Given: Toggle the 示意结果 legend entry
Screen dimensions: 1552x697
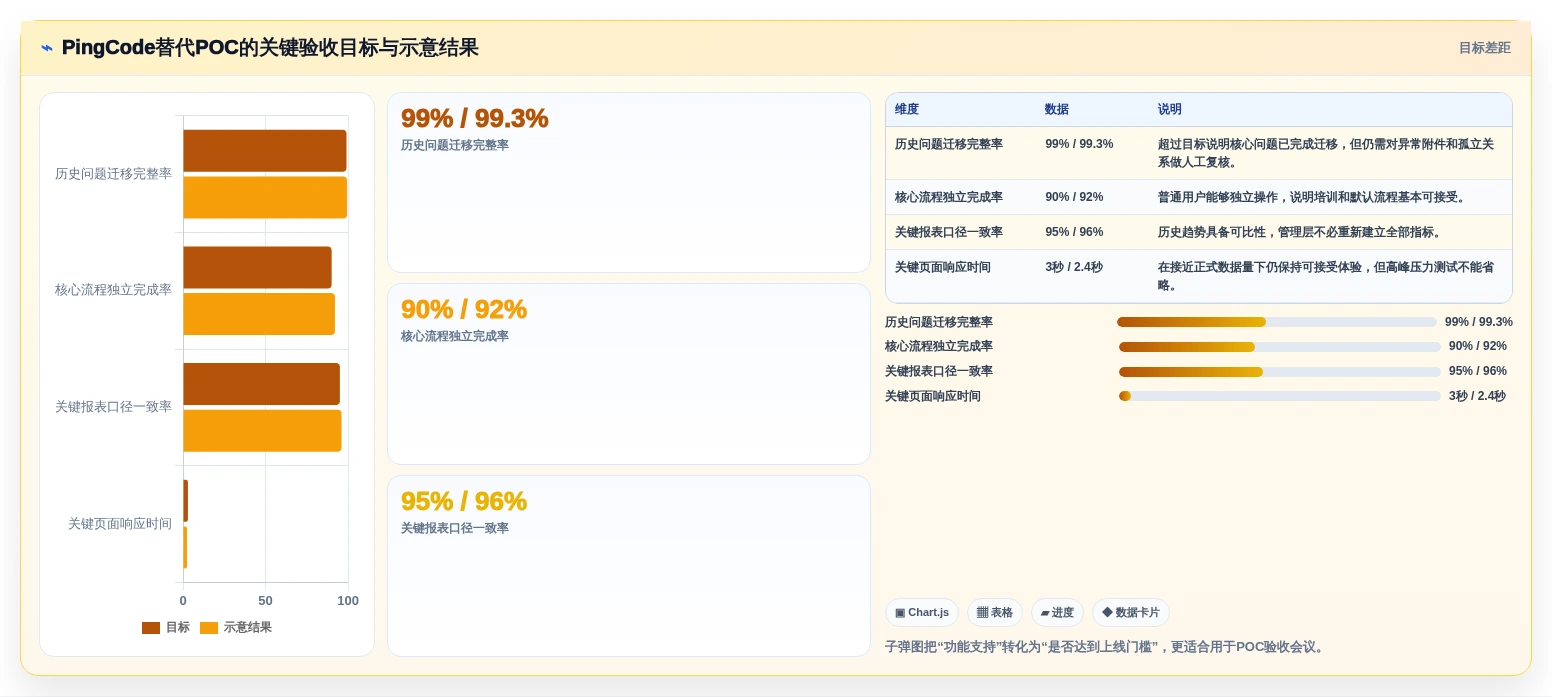Looking at the screenshot, I should [236, 628].
